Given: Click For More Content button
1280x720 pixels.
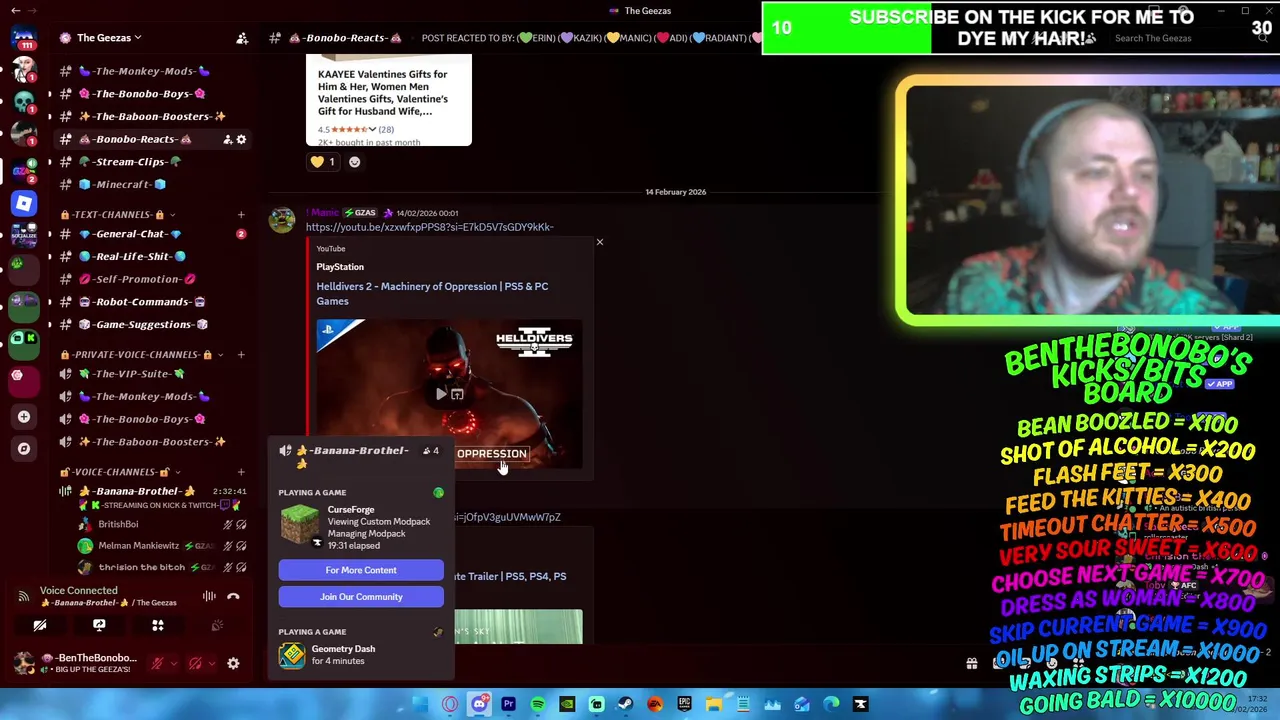Looking at the screenshot, I should pos(361,570).
